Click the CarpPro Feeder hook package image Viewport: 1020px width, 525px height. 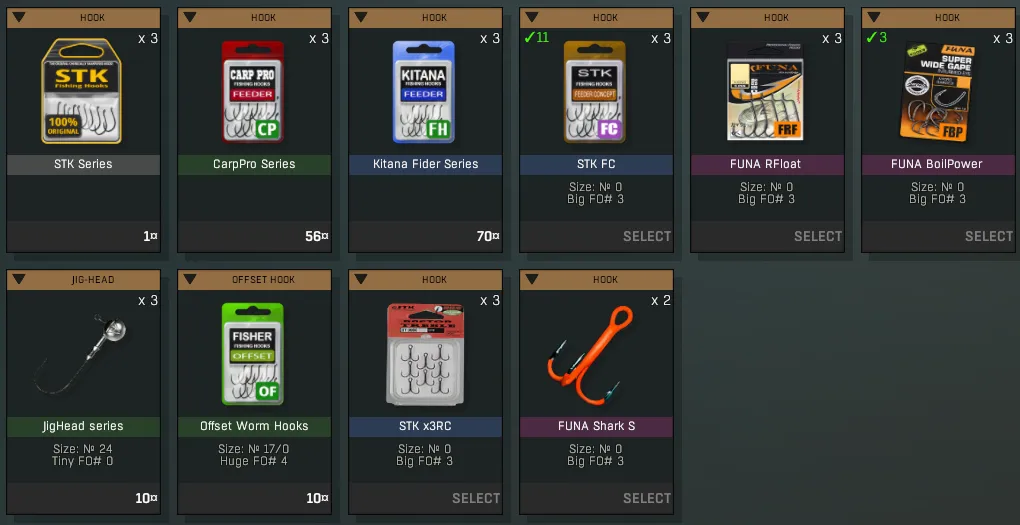253,92
